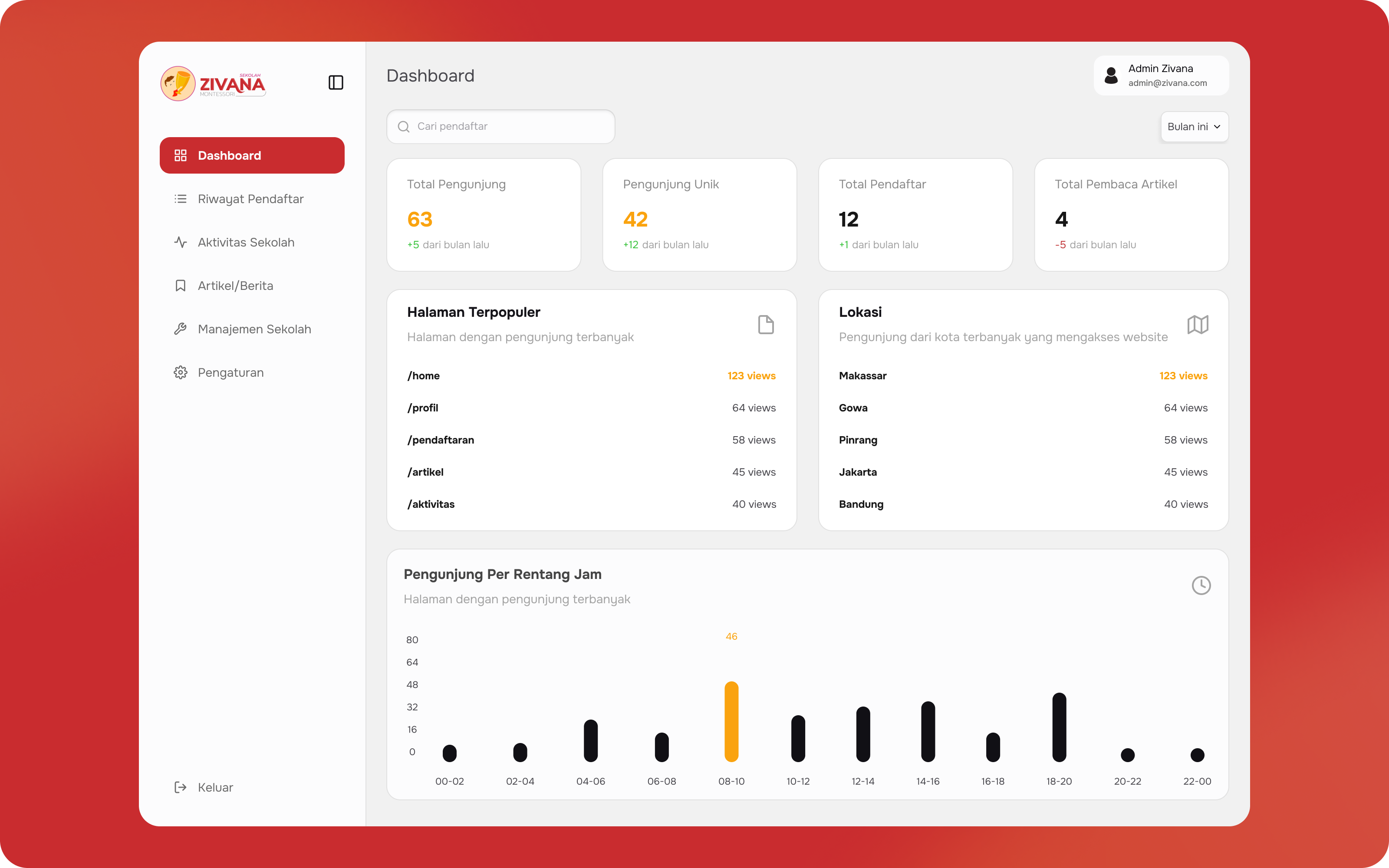
Task: Focus the Cari pendaftar search field
Action: 500,127
